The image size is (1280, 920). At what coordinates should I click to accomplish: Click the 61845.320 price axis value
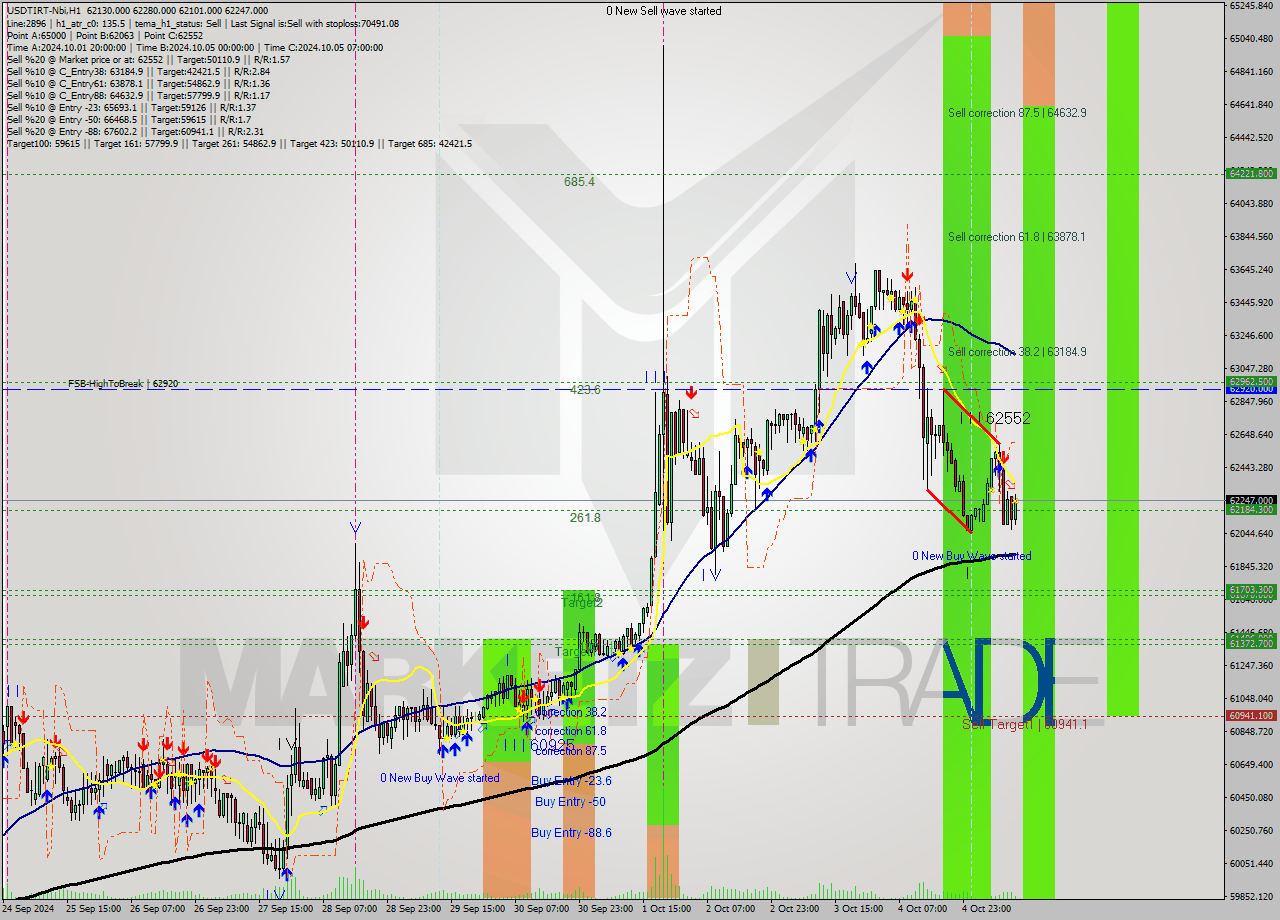(x=1251, y=566)
